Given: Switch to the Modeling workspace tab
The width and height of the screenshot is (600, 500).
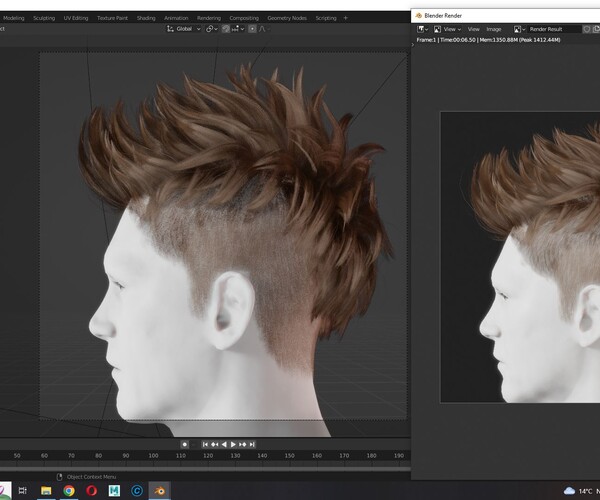Looking at the screenshot, I should [x=13, y=18].
